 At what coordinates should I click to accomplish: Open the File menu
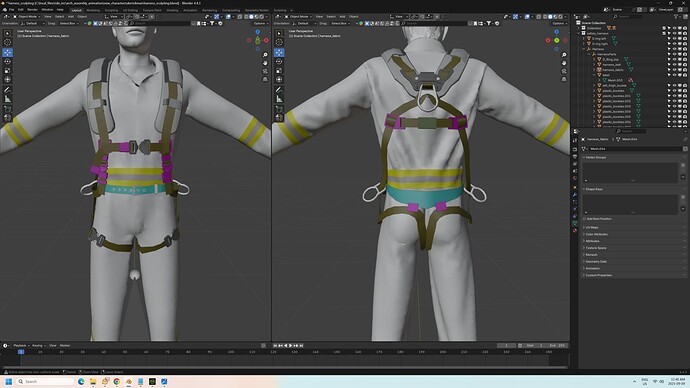[x=11, y=10]
